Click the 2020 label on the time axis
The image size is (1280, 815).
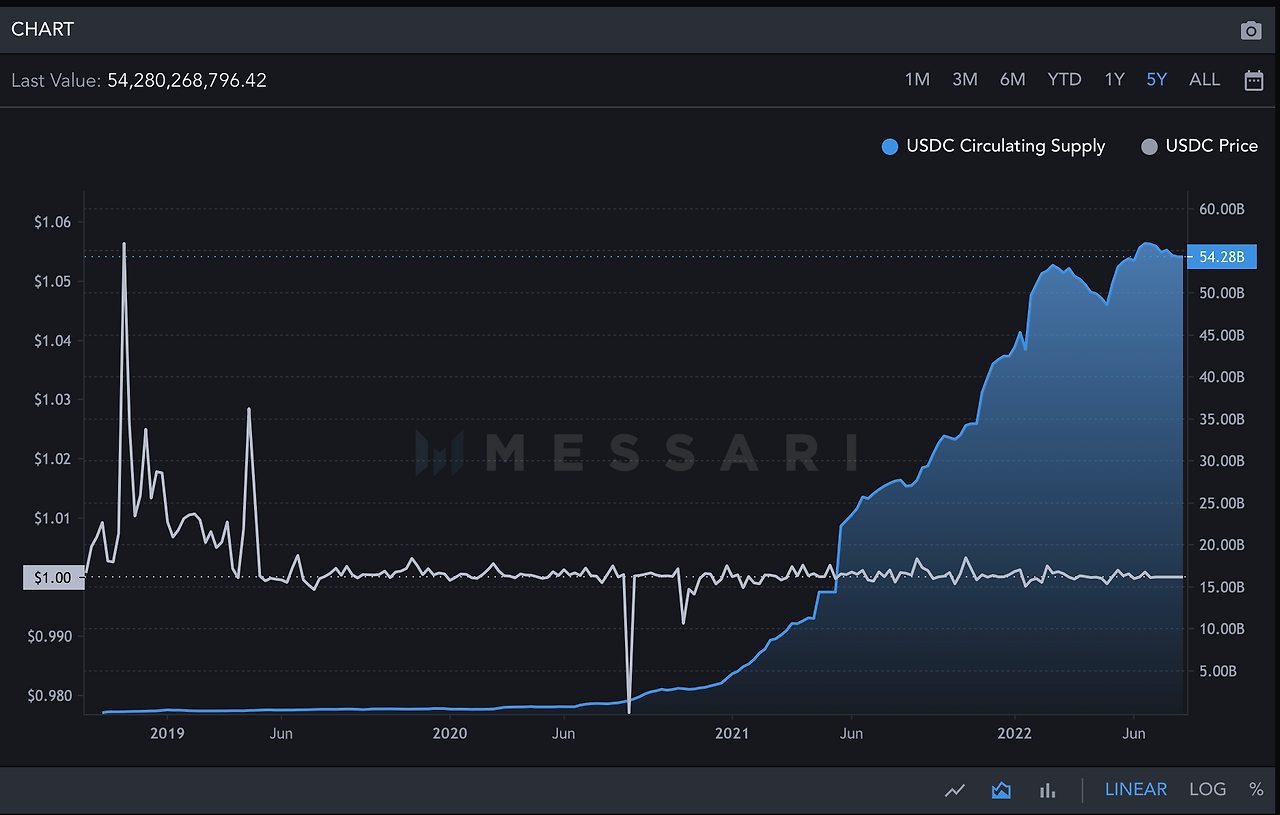[x=450, y=734]
